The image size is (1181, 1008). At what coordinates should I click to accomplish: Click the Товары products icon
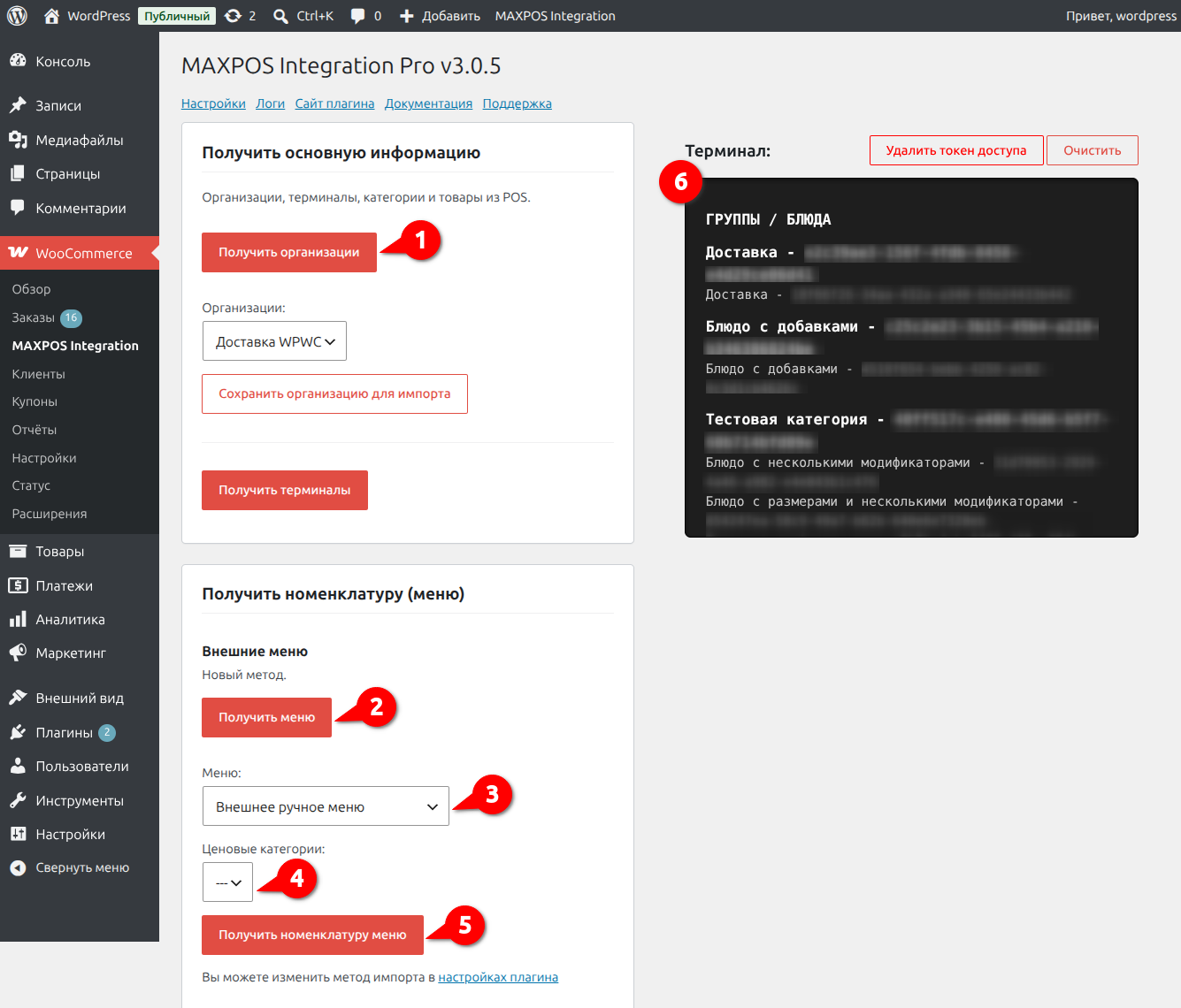point(18,551)
